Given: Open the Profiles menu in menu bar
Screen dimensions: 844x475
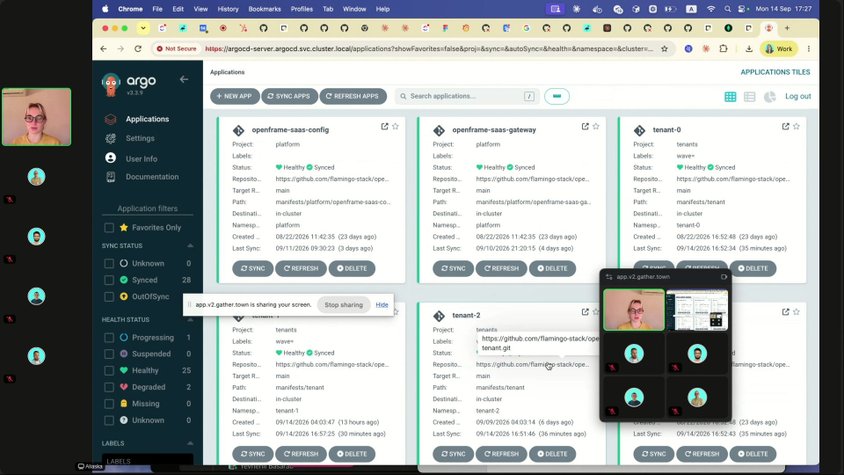Looking at the screenshot, I should click(301, 9).
